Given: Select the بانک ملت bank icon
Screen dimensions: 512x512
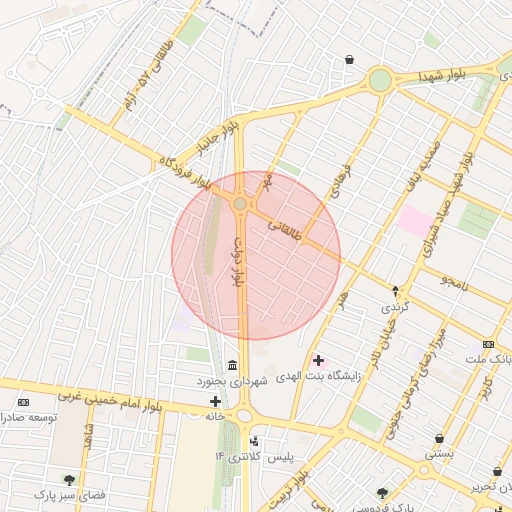Looking at the screenshot, I should (x=488, y=344).
